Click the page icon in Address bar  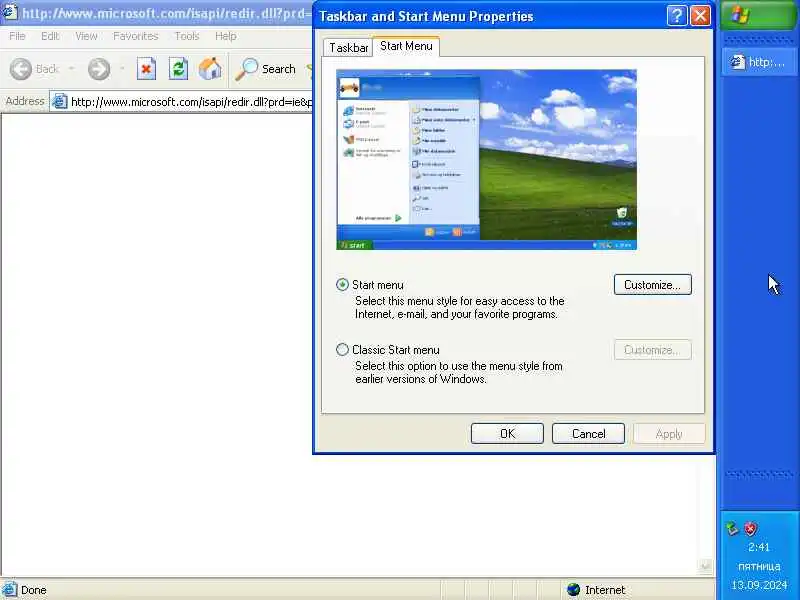click(x=60, y=102)
